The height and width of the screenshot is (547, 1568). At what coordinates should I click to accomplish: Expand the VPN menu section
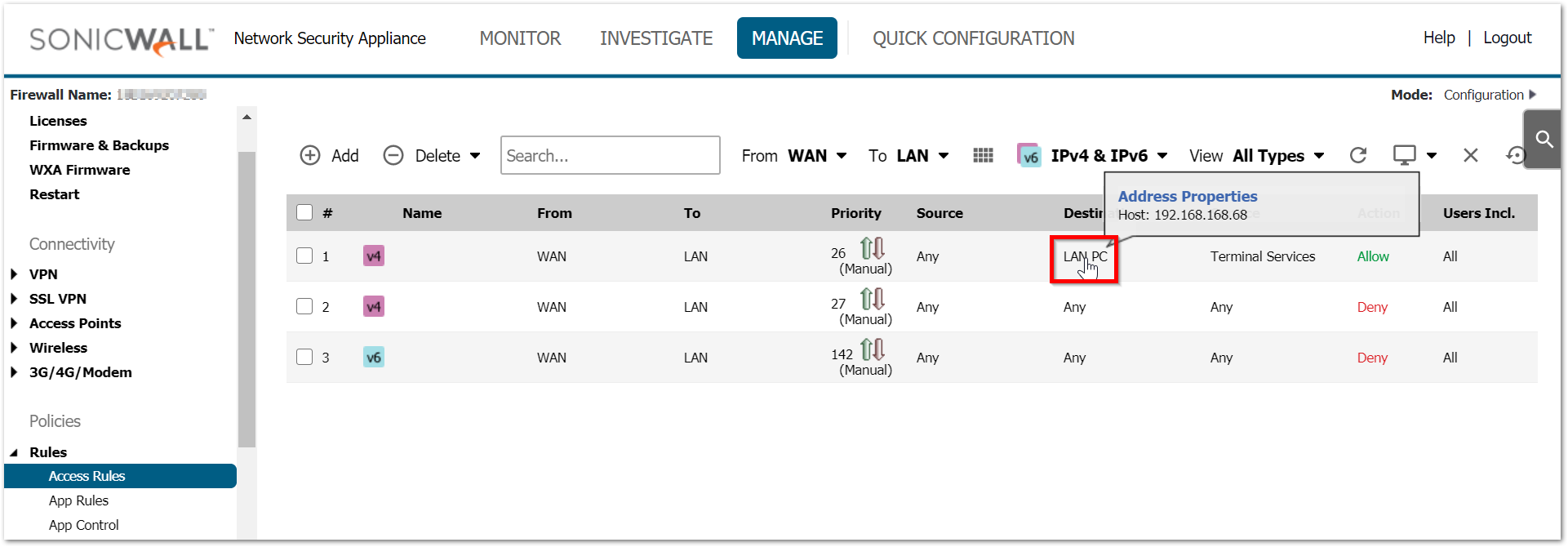coord(14,274)
